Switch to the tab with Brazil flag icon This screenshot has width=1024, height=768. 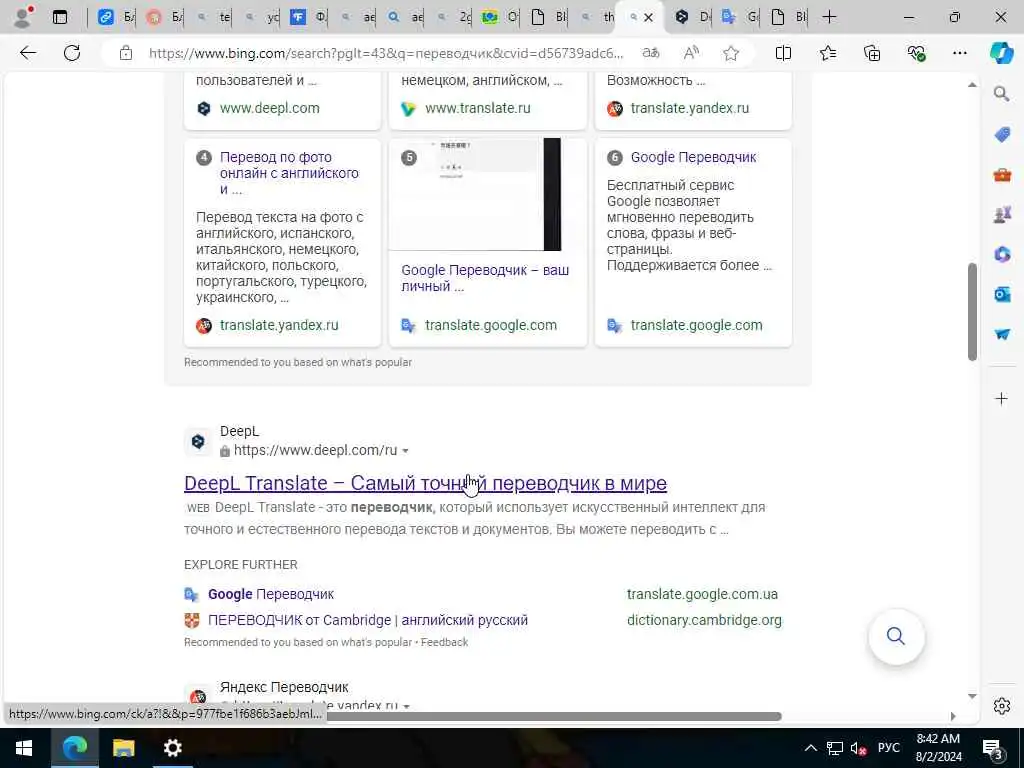(502, 17)
